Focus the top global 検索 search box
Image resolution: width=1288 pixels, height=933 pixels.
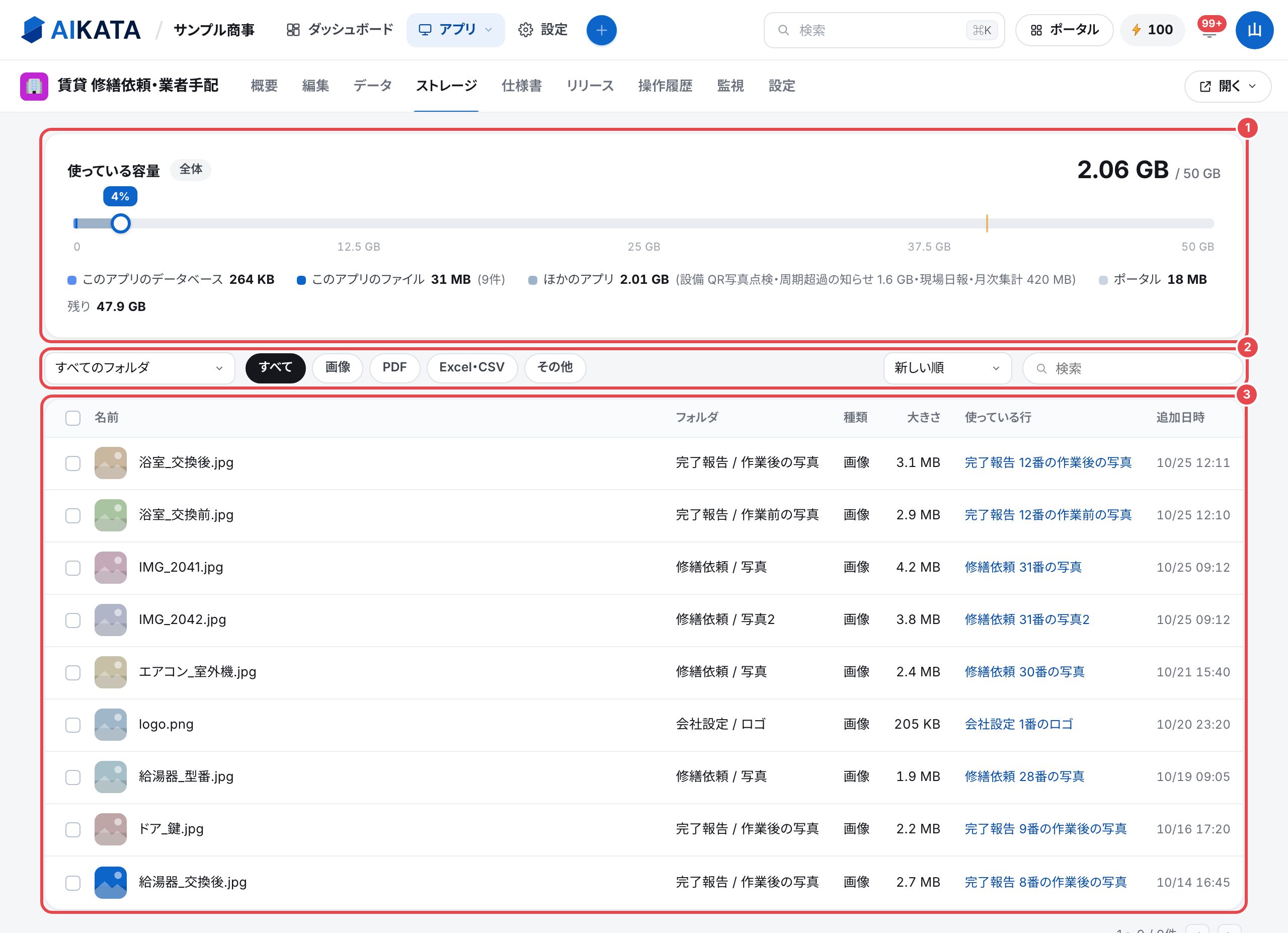tap(884, 30)
